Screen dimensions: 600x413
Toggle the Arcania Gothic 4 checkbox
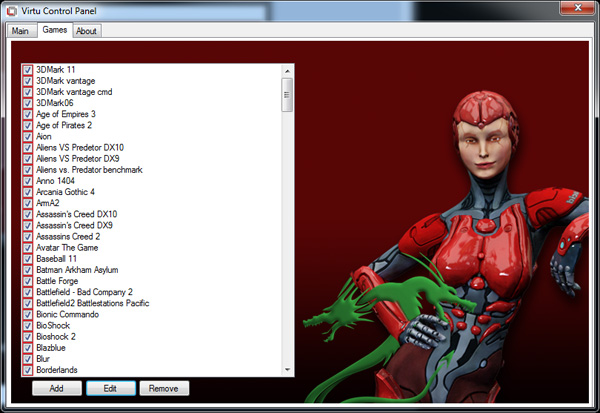click(x=28, y=192)
